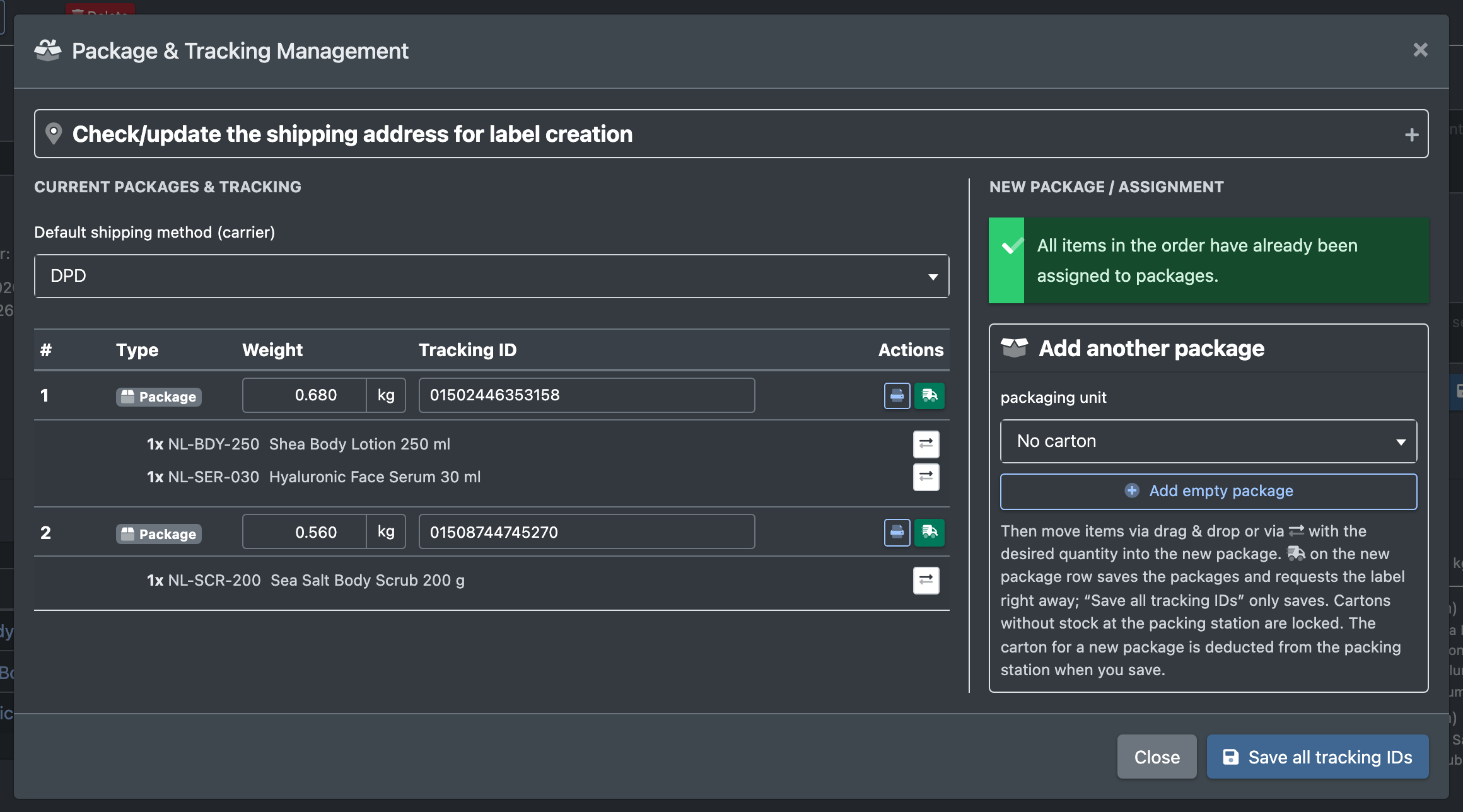Click the Close button
Screen dimensions: 1463x812
click(x=1157, y=757)
